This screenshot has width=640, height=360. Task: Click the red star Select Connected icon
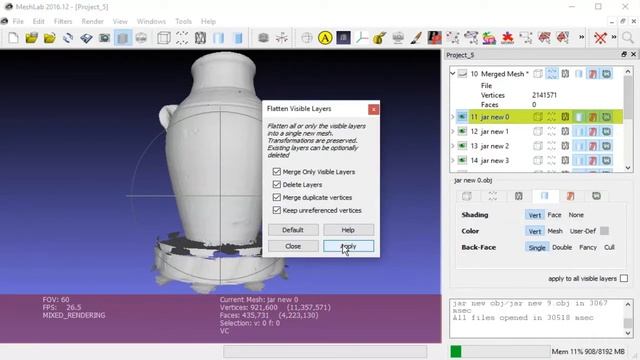pyautogui.click(x=507, y=38)
